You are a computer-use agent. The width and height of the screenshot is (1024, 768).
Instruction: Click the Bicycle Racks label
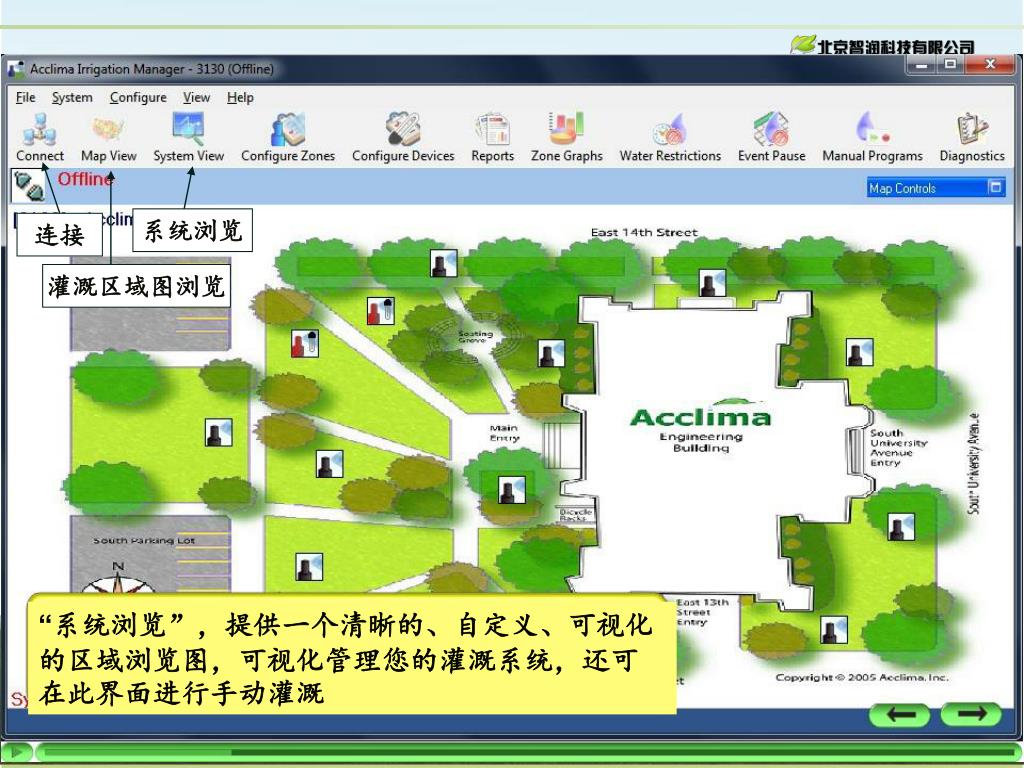(x=576, y=515)
